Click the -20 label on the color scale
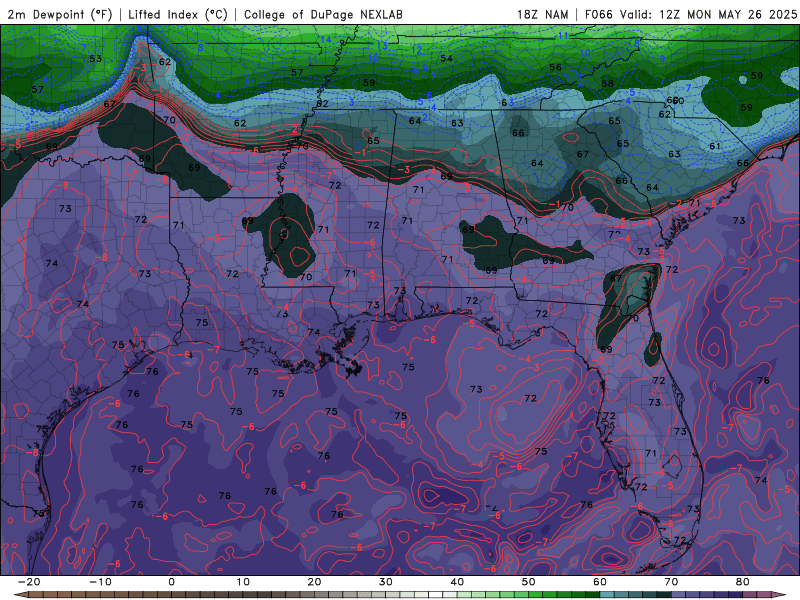The height and width of the screenshot is (600, 800). click(x=29, y=582)
